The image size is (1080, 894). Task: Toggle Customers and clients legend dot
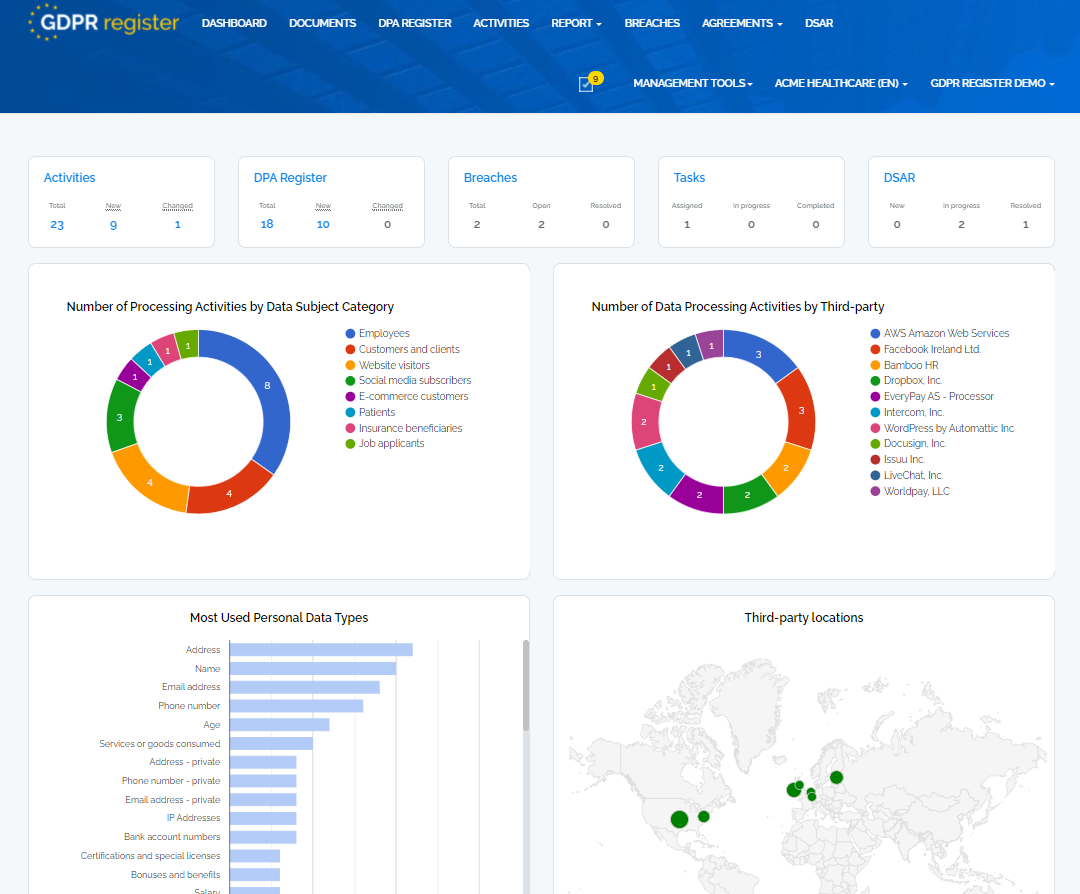[x=351, y=349]
